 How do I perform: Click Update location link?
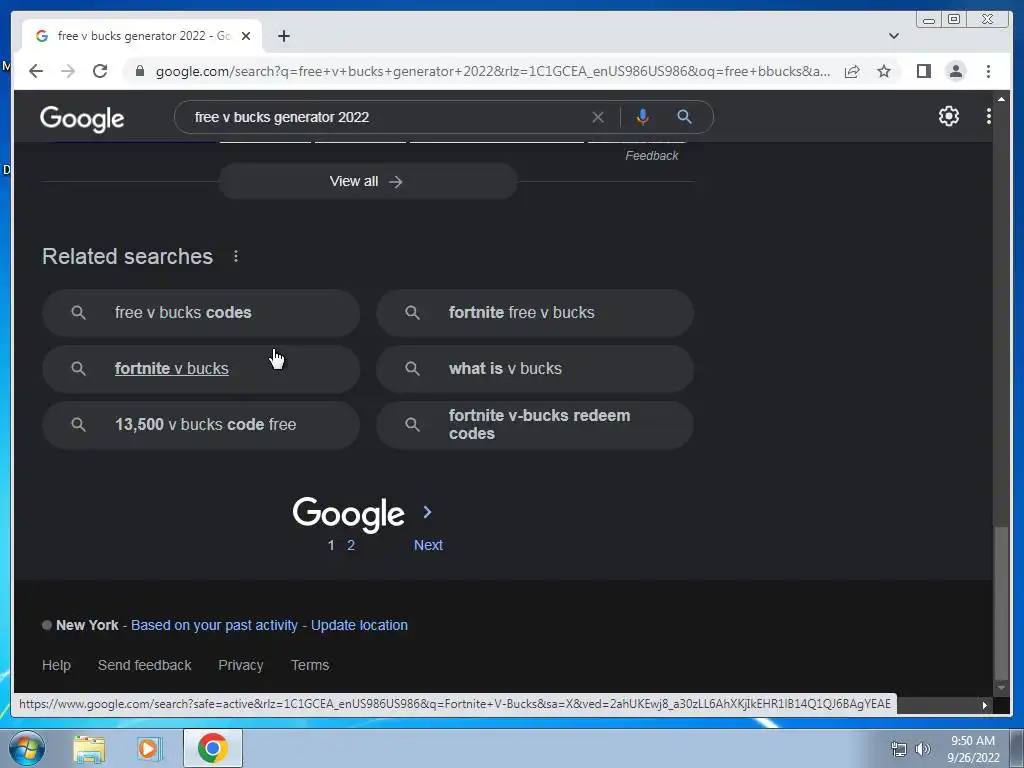pyautogui.click(x=359, y=625)
